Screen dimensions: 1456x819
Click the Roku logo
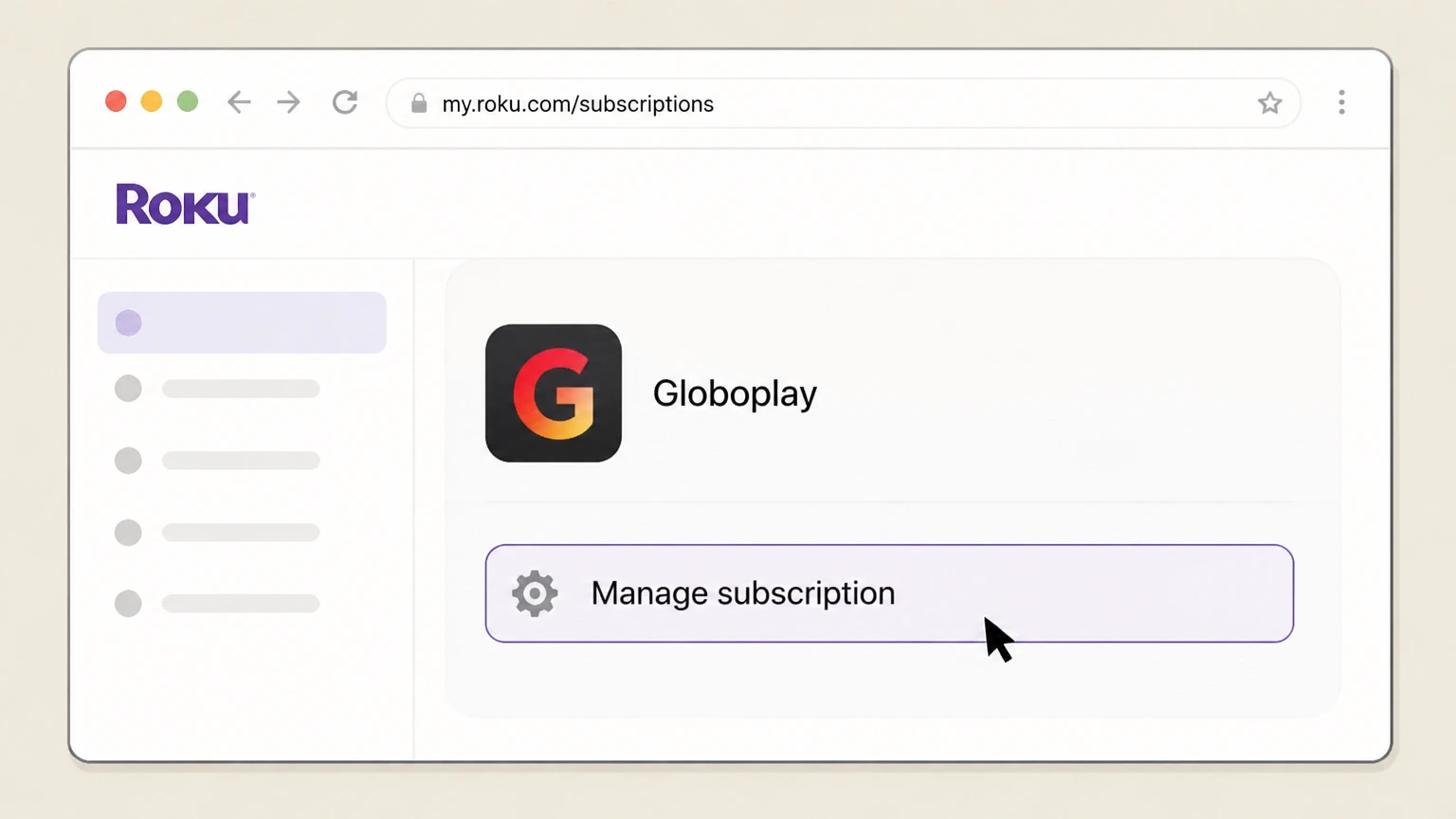tap(185, 204)
